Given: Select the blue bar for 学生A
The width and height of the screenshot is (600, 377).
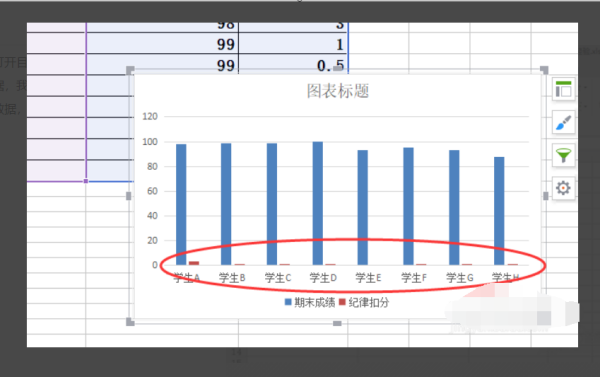Looking at the screenshot, I should coord(181,204).
